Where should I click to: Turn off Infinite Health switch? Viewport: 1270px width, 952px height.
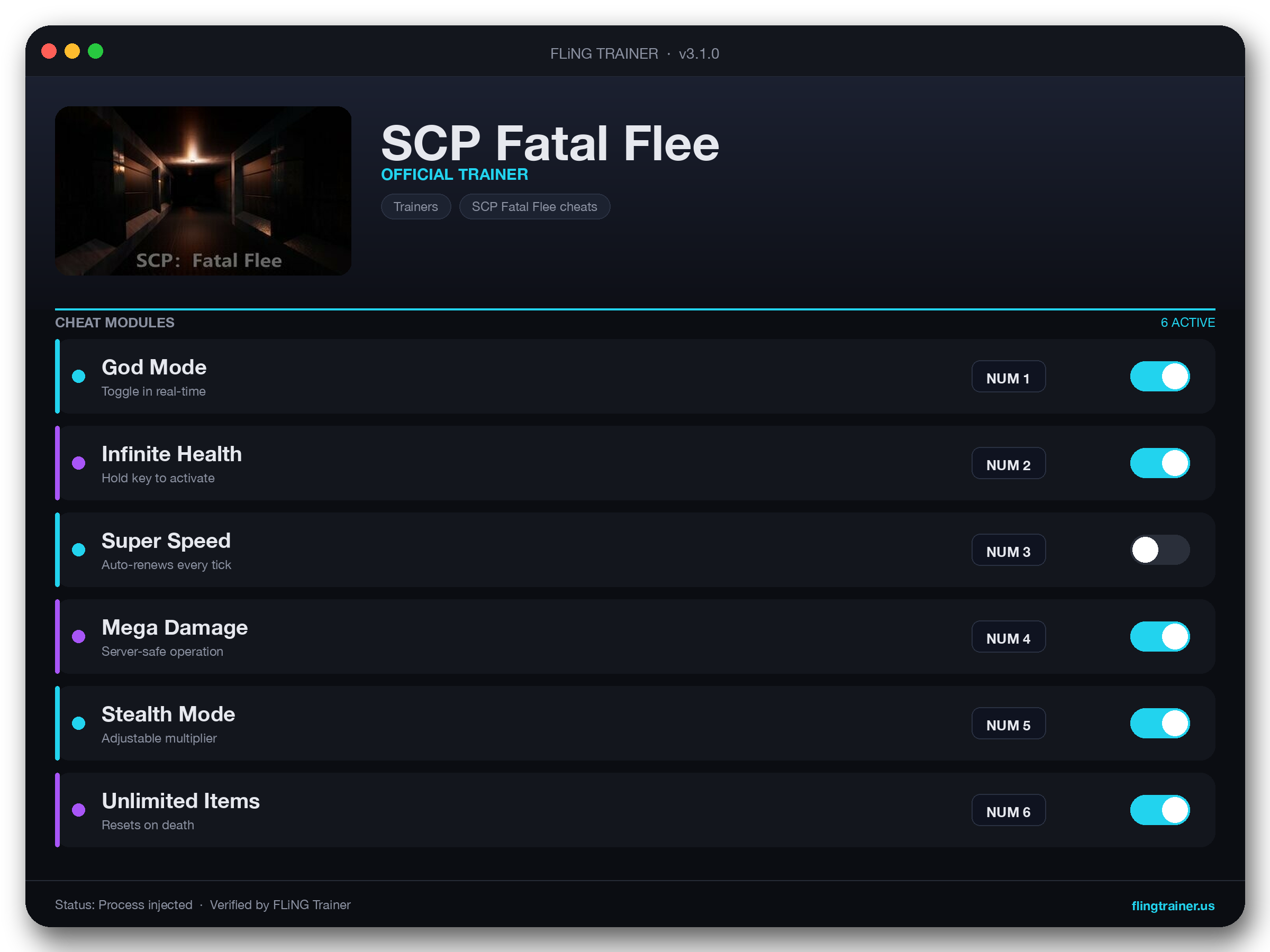coord(1159,463)
